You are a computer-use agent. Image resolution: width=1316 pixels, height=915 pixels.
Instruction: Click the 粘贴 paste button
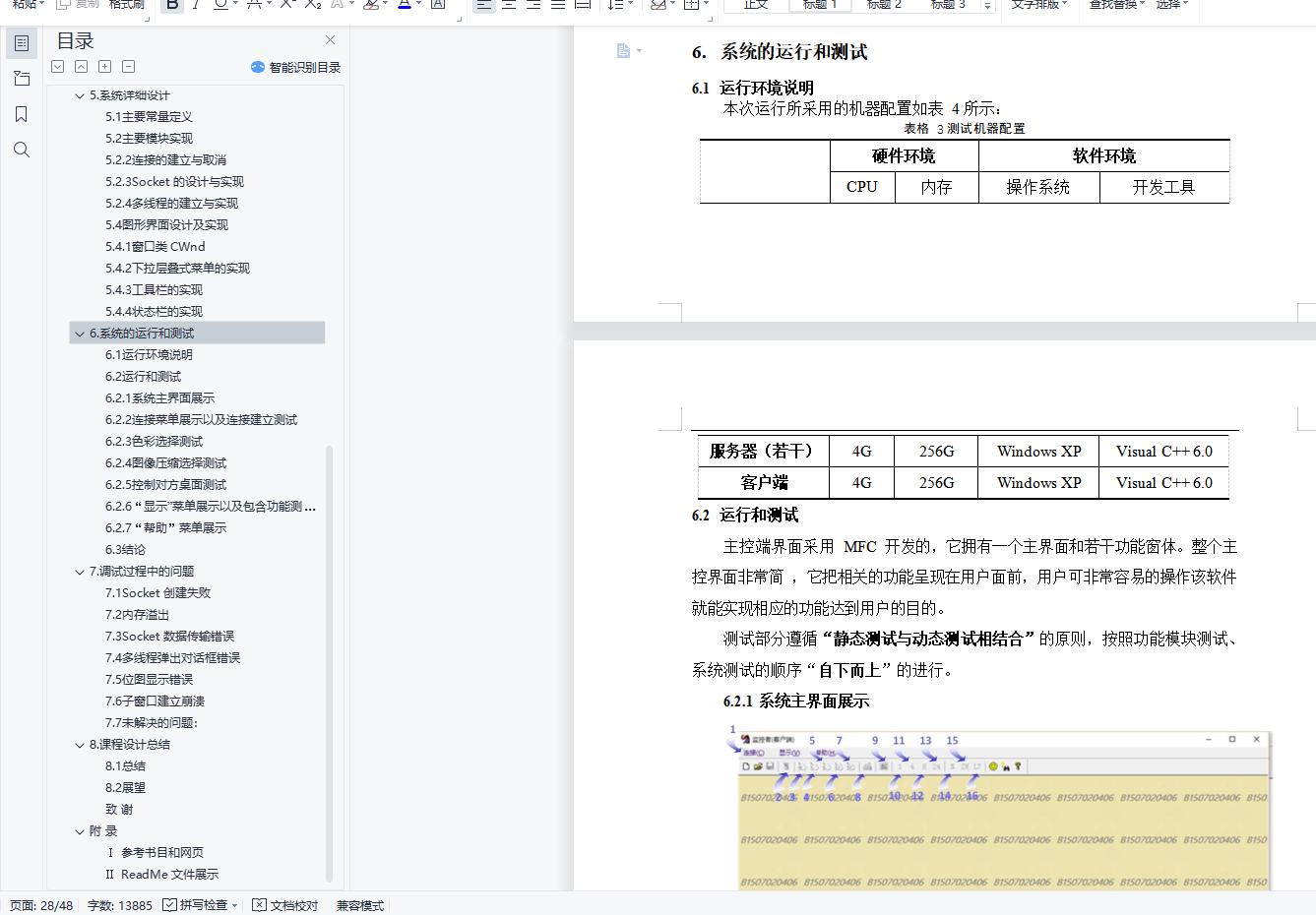coord(28,4)
